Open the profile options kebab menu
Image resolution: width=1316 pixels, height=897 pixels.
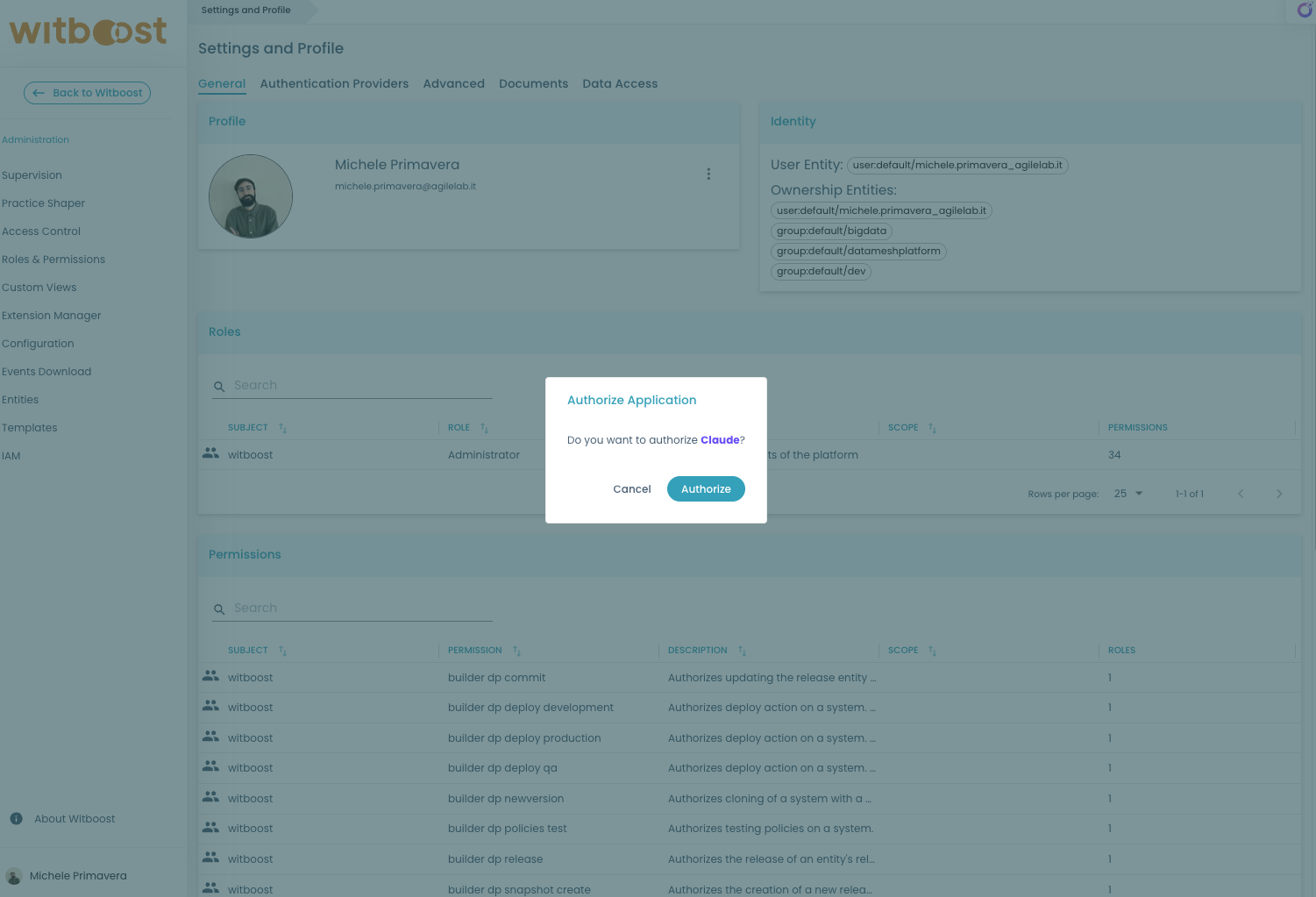tap(708, 174)
